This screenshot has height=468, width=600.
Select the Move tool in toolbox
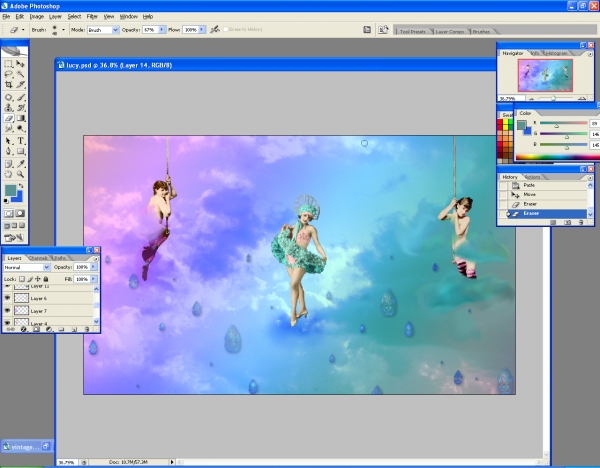pos(21,64)
